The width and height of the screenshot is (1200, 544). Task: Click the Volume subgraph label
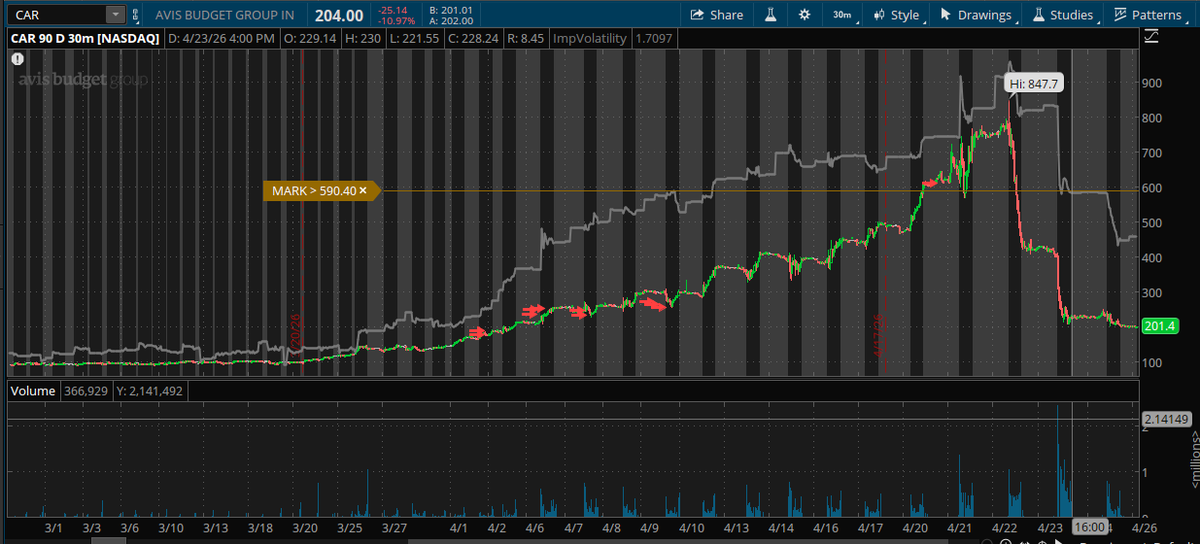(x=32, y=392)
